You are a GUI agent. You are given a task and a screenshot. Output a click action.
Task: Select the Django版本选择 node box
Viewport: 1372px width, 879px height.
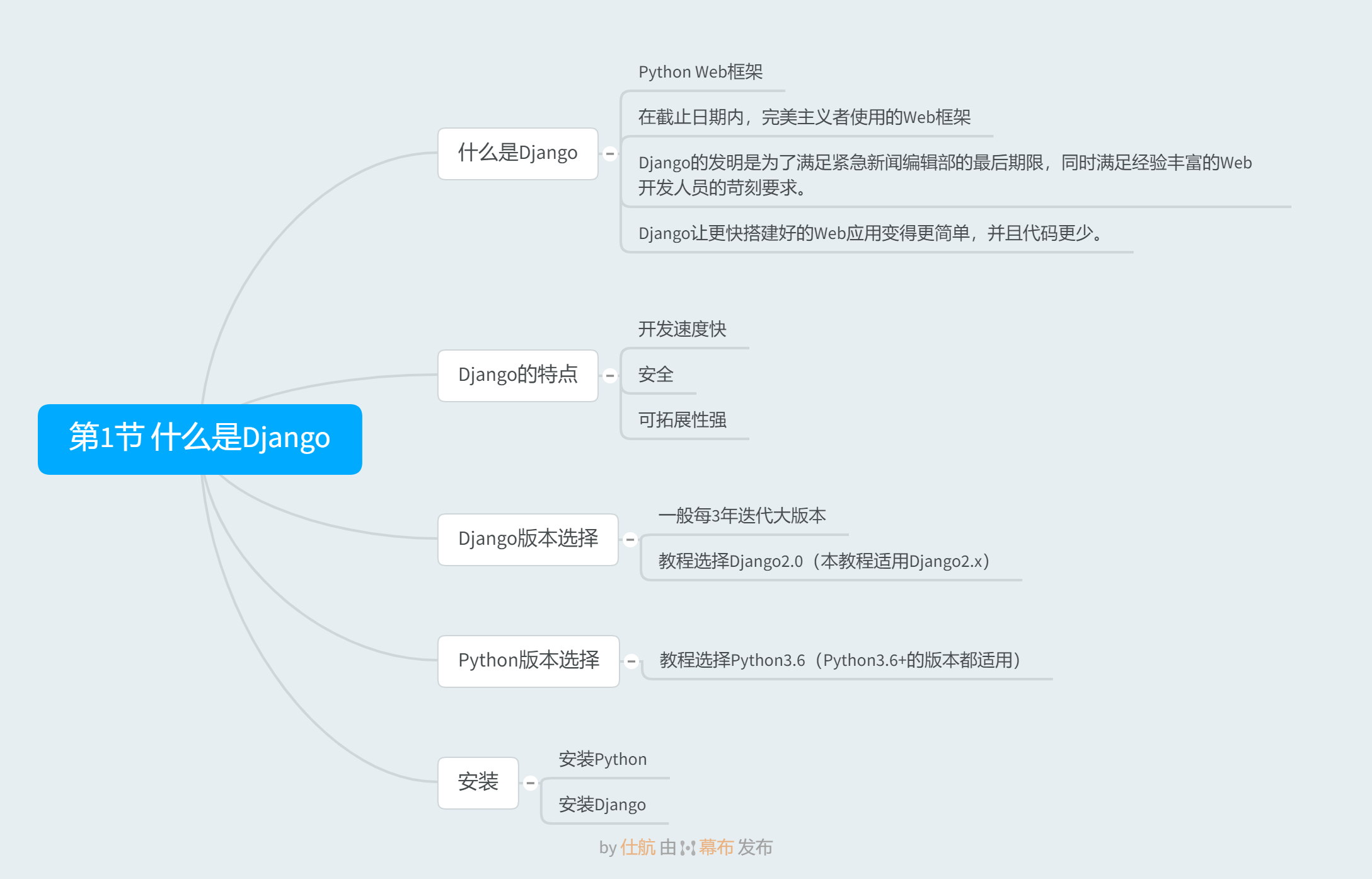[x=528, y=540]
